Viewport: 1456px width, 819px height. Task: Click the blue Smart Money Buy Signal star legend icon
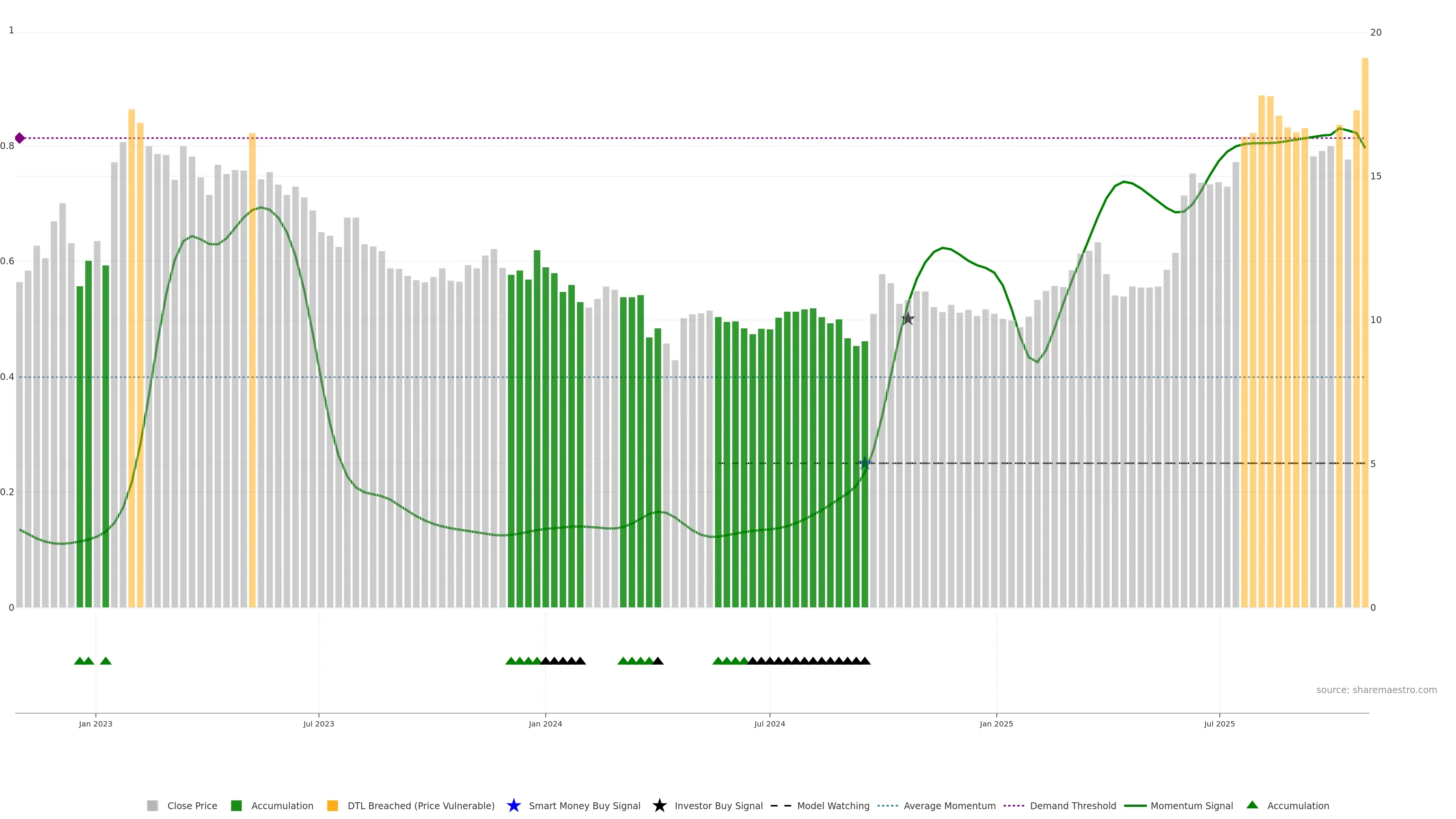pyautogui.click(x=513, y=805)
